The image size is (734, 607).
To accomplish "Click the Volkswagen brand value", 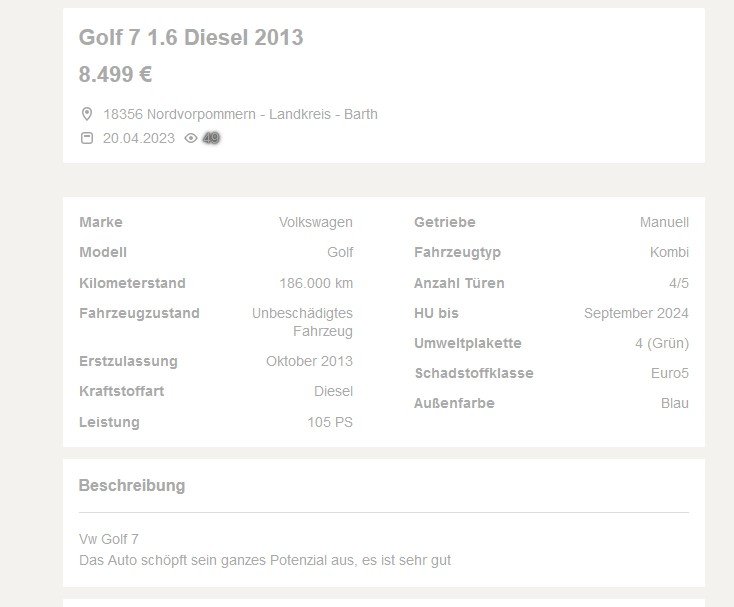I will pos(315,222).
